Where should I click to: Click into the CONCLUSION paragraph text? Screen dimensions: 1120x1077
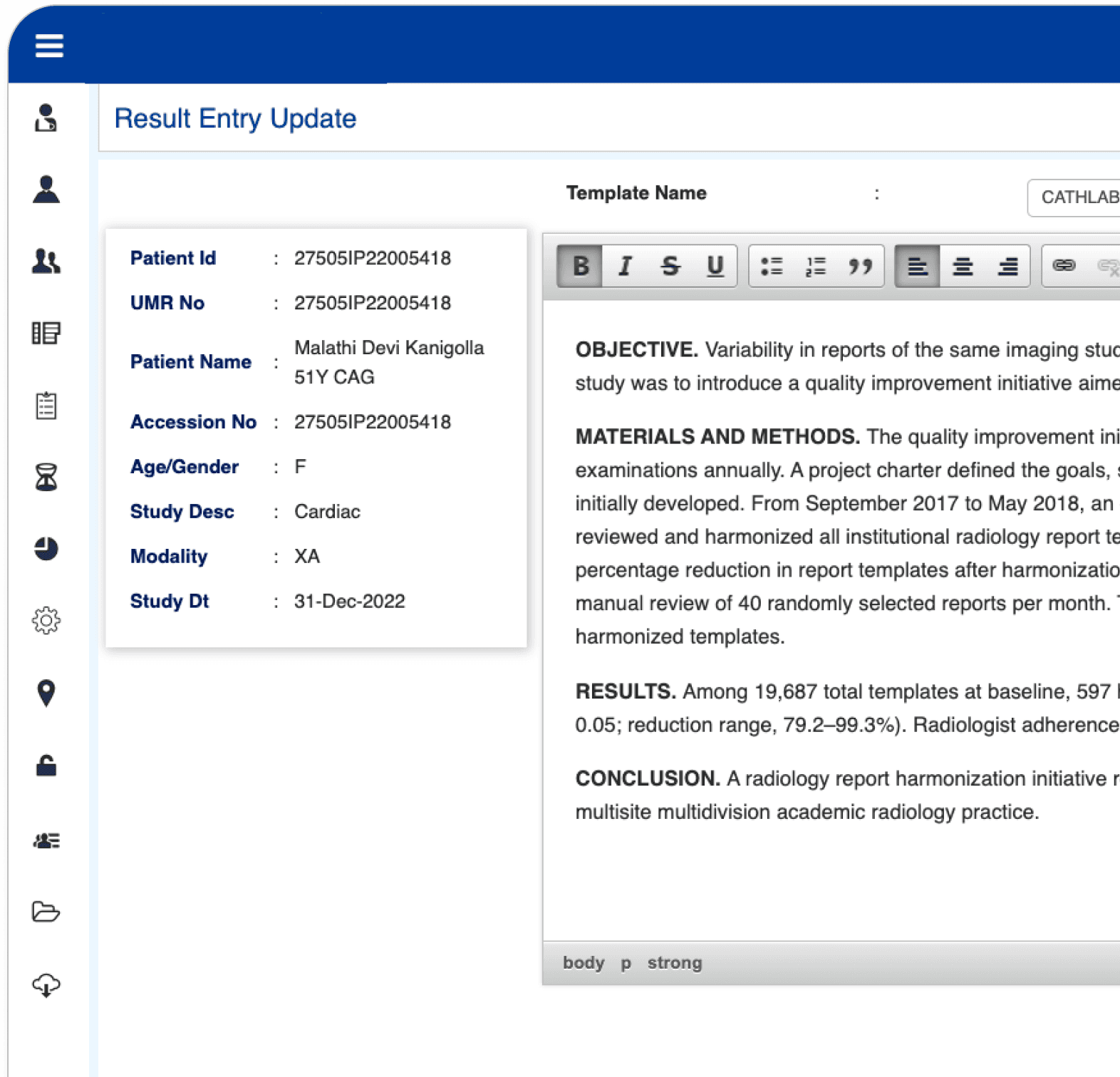tap(848, 795)
